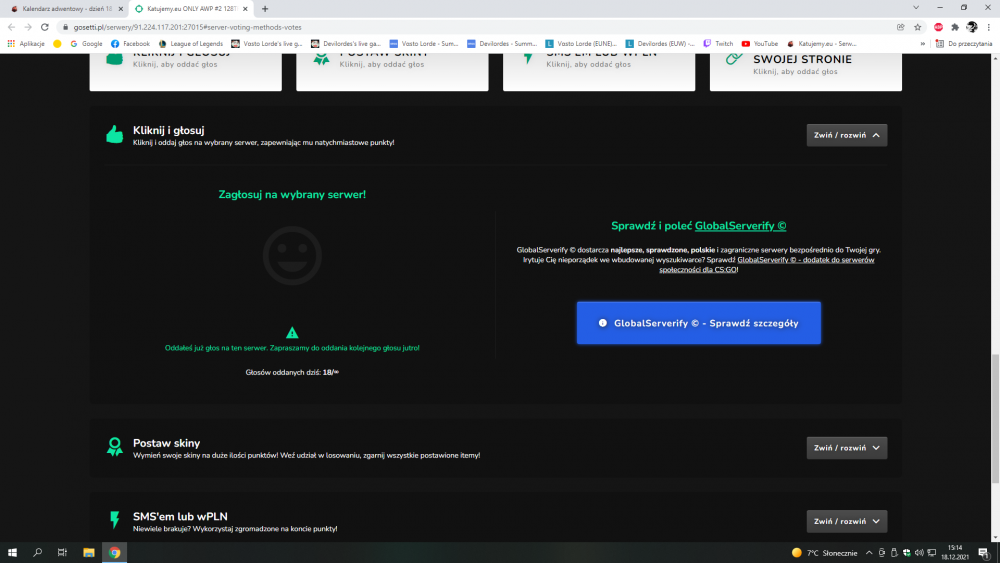Open Task View in the taskbar

point(62,552)
